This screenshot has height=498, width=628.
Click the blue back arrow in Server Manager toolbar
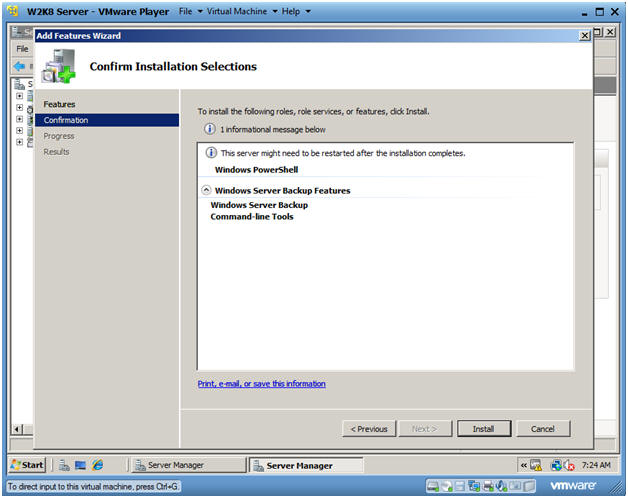pyautogui.click(x=19, y=66)
